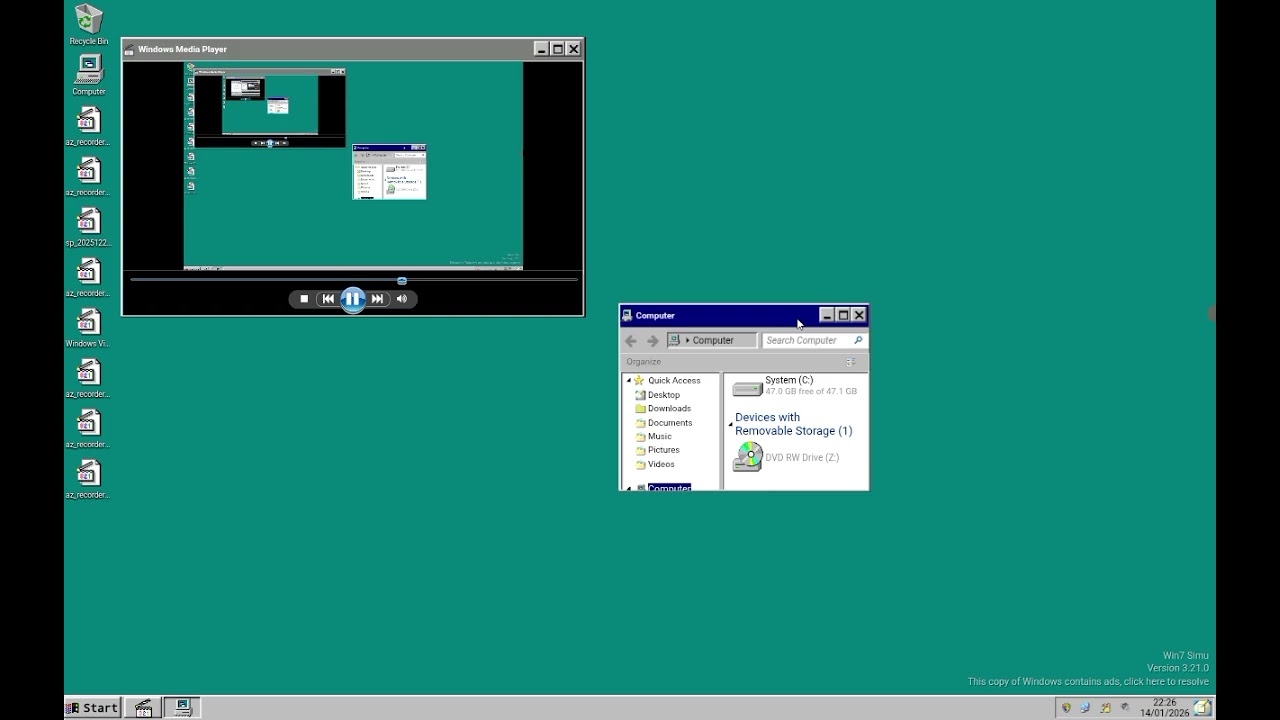Select the sp_2025122... video file on desktop
This screenshot has width=1280, height=720.
[88, 226]
